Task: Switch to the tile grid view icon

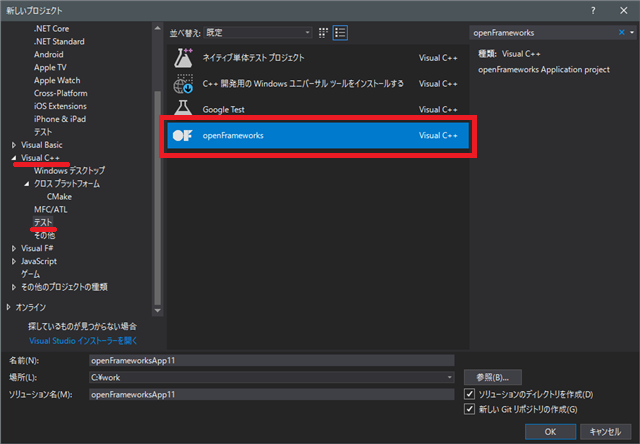Action: (323, 33)
